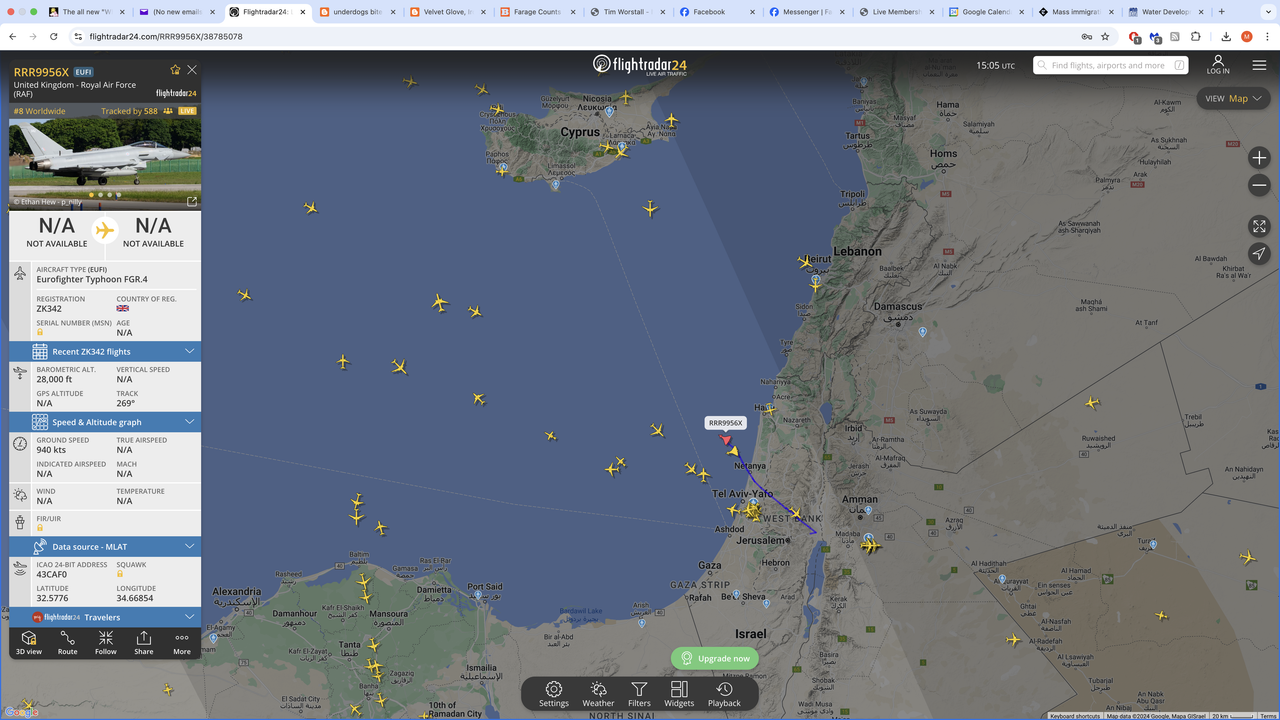Open Playback mode
Viewport: 1280px width, 720px height.
coord(724,694)
